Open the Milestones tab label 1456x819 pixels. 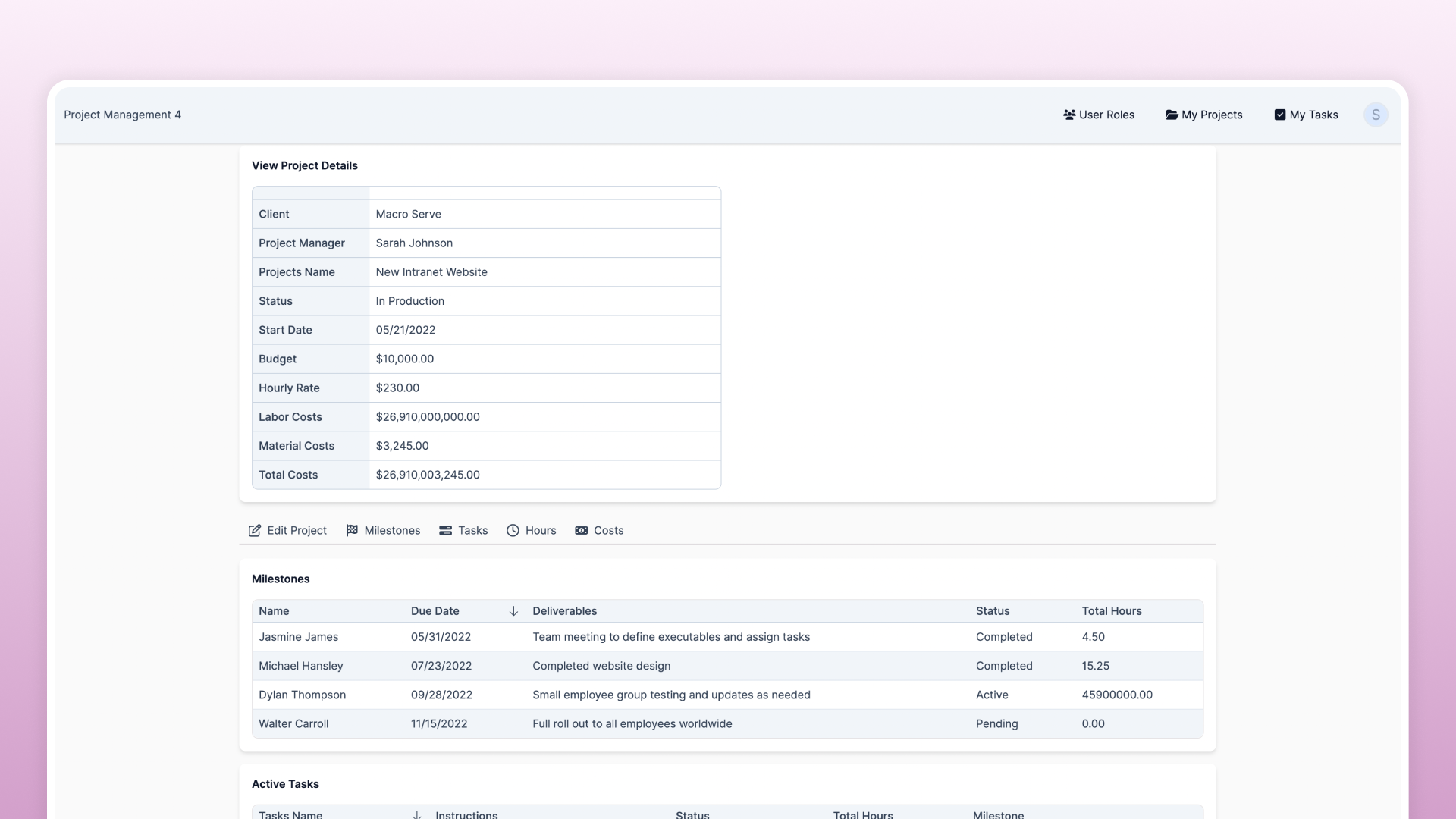392,531
